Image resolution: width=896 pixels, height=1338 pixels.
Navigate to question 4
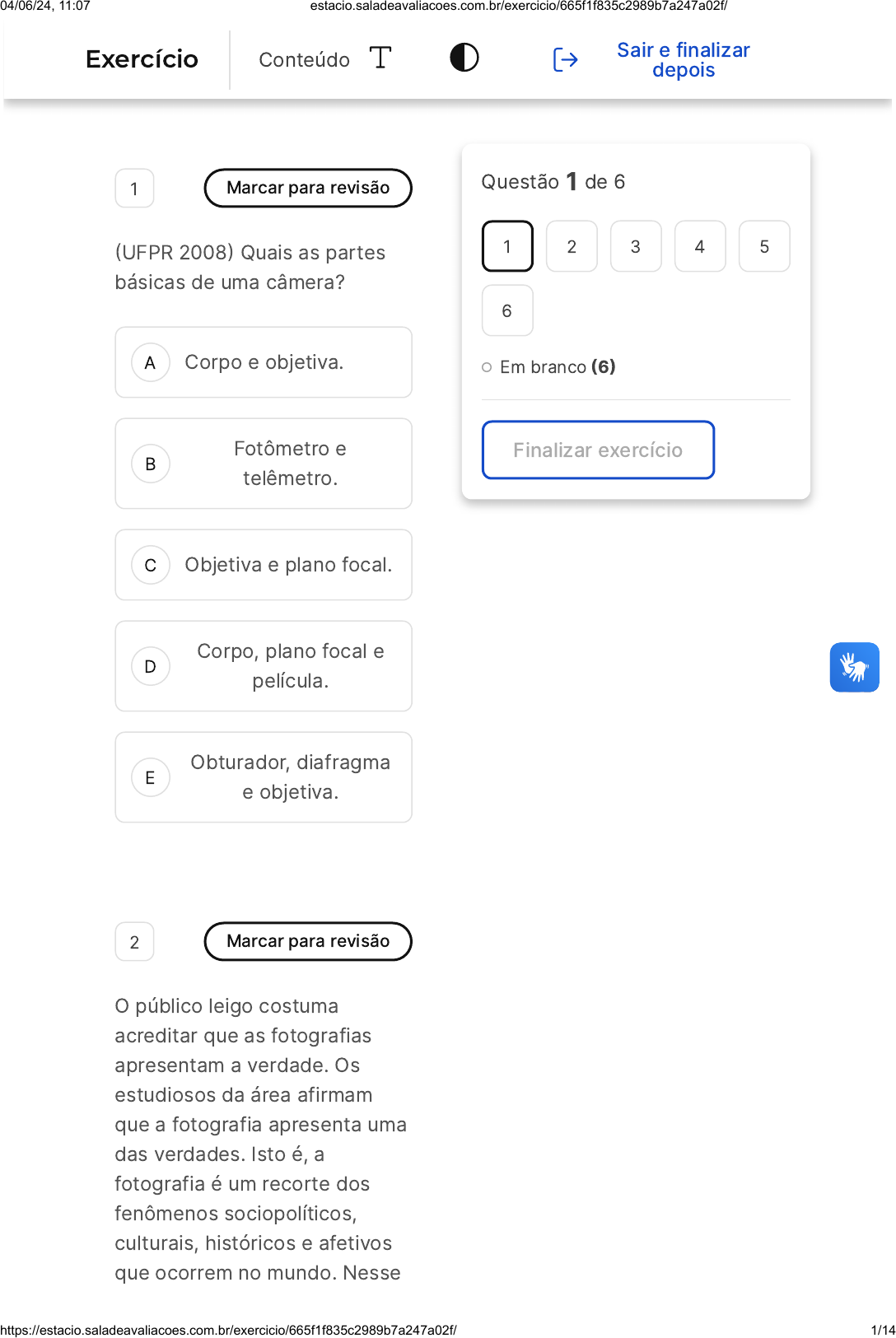pyautogui.click(x=700, y=246)
